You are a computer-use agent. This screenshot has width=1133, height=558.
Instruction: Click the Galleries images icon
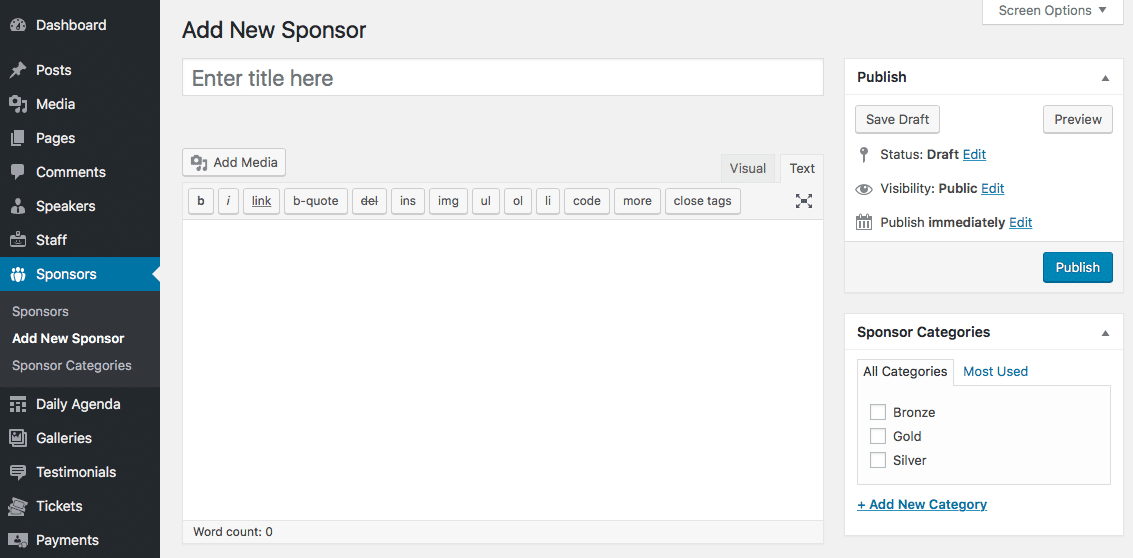click(18, 438)
